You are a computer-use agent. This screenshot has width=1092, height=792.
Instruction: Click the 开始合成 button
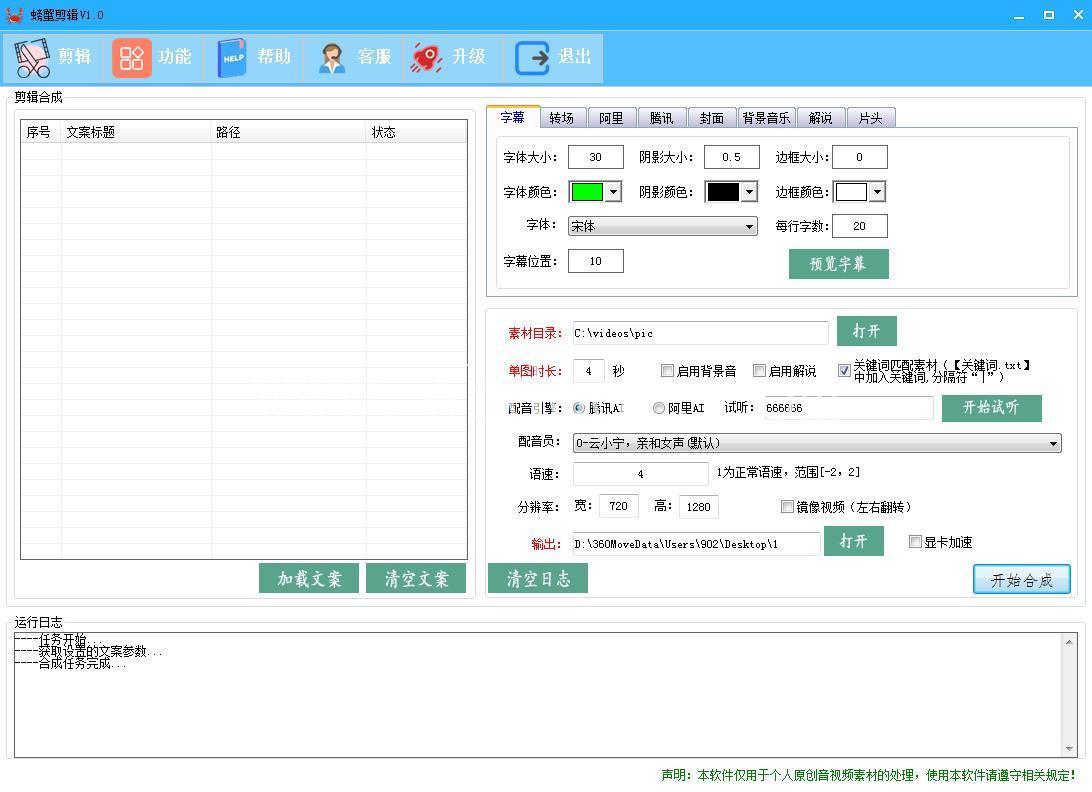coord(1021,580)
